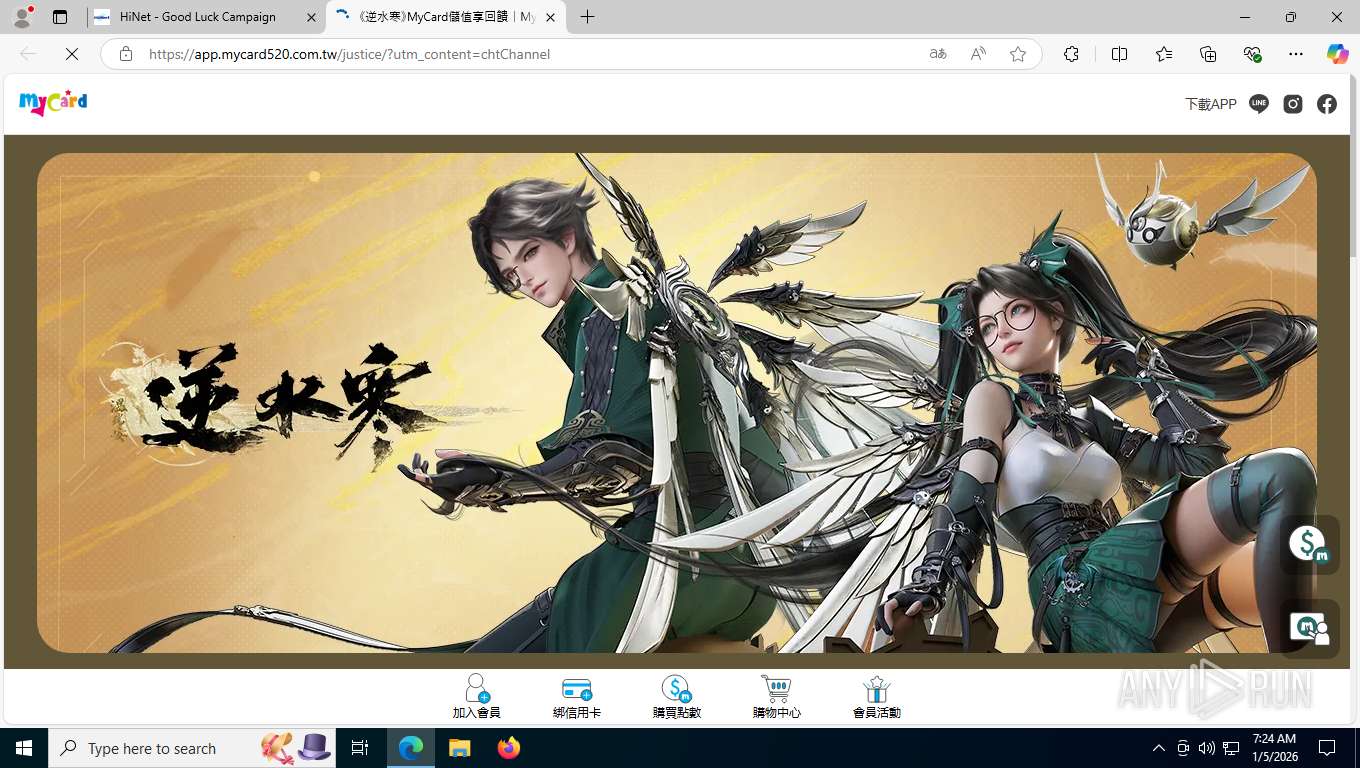Screen dimensions: 1360x768
Task: Open Edge from the taskbar
Action: [x=411, y=748]
